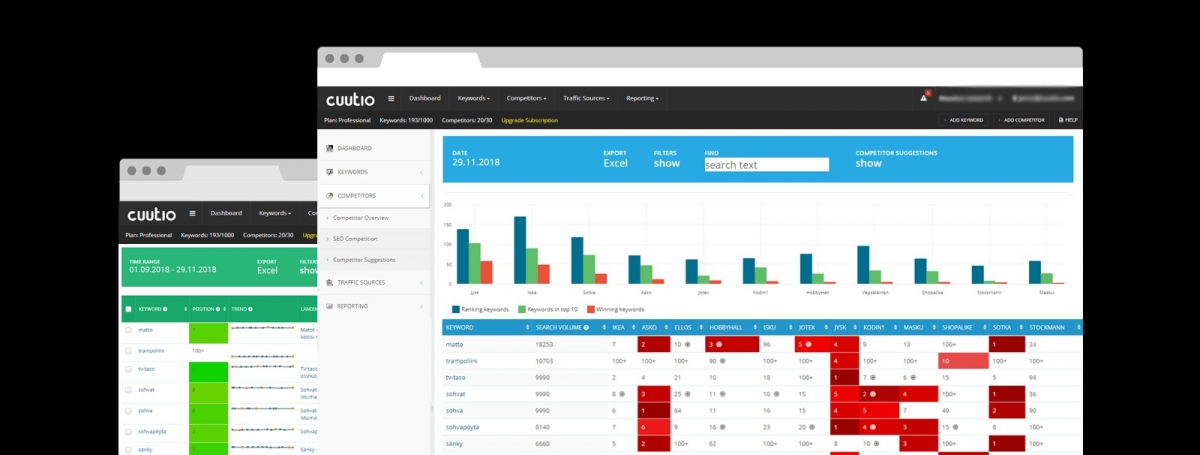Go to Dashboard in top navigation bar
The width and height of the screenshot is (1200, 455).
pos(424,99)
